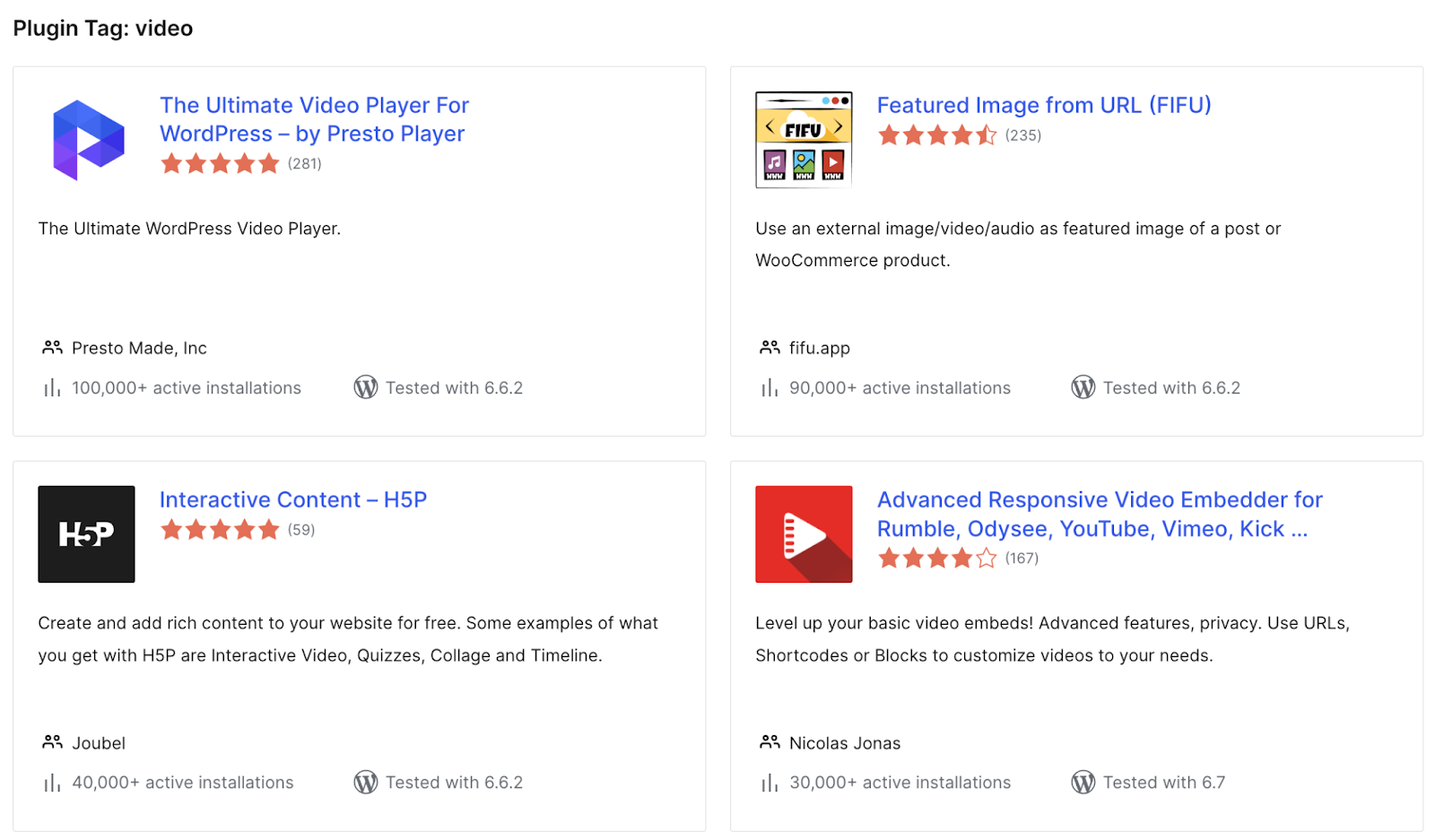Click the (235) rating count
Viewport: 1435px width, 840px height.
(x=1023, y=135)
